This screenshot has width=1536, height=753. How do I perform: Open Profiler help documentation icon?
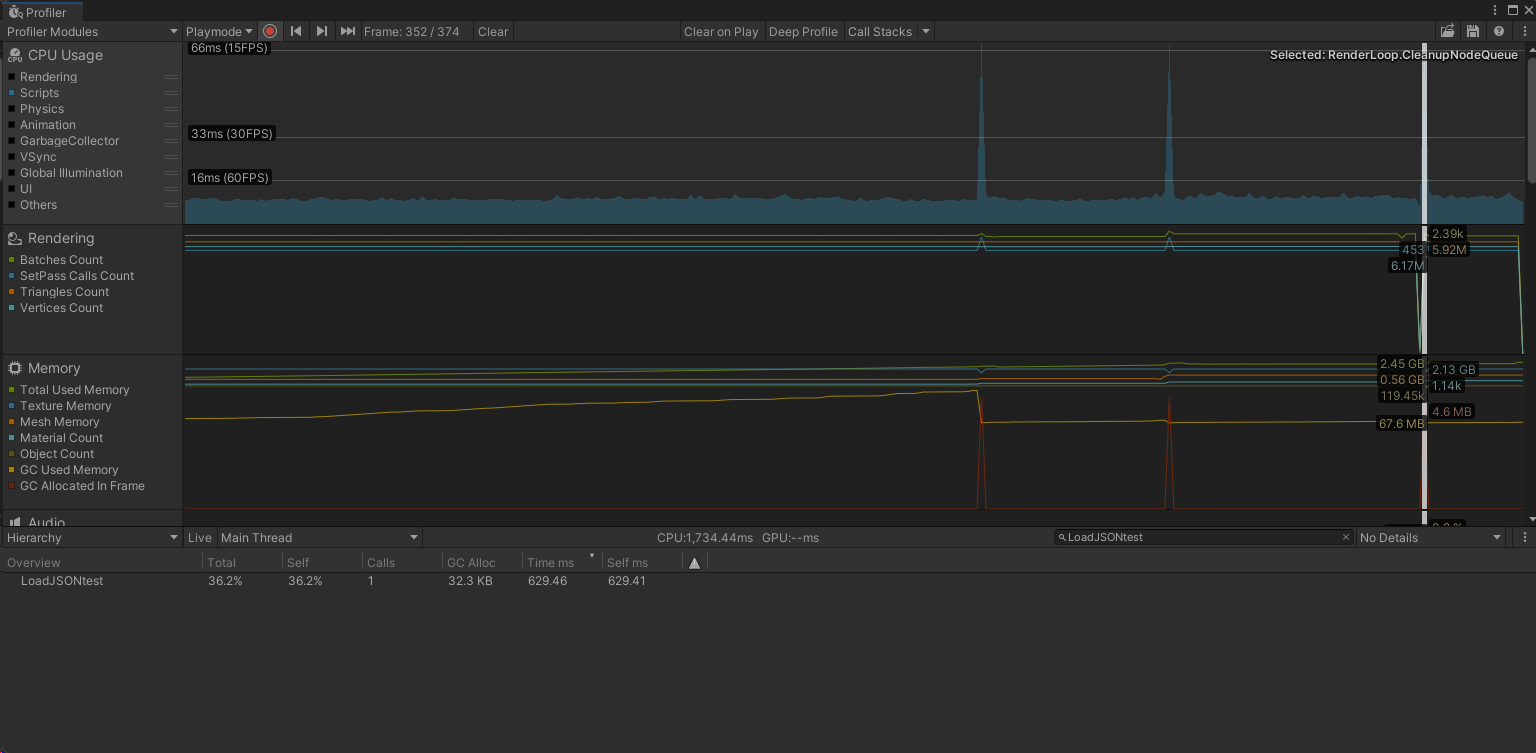(x=1499, y=31)
